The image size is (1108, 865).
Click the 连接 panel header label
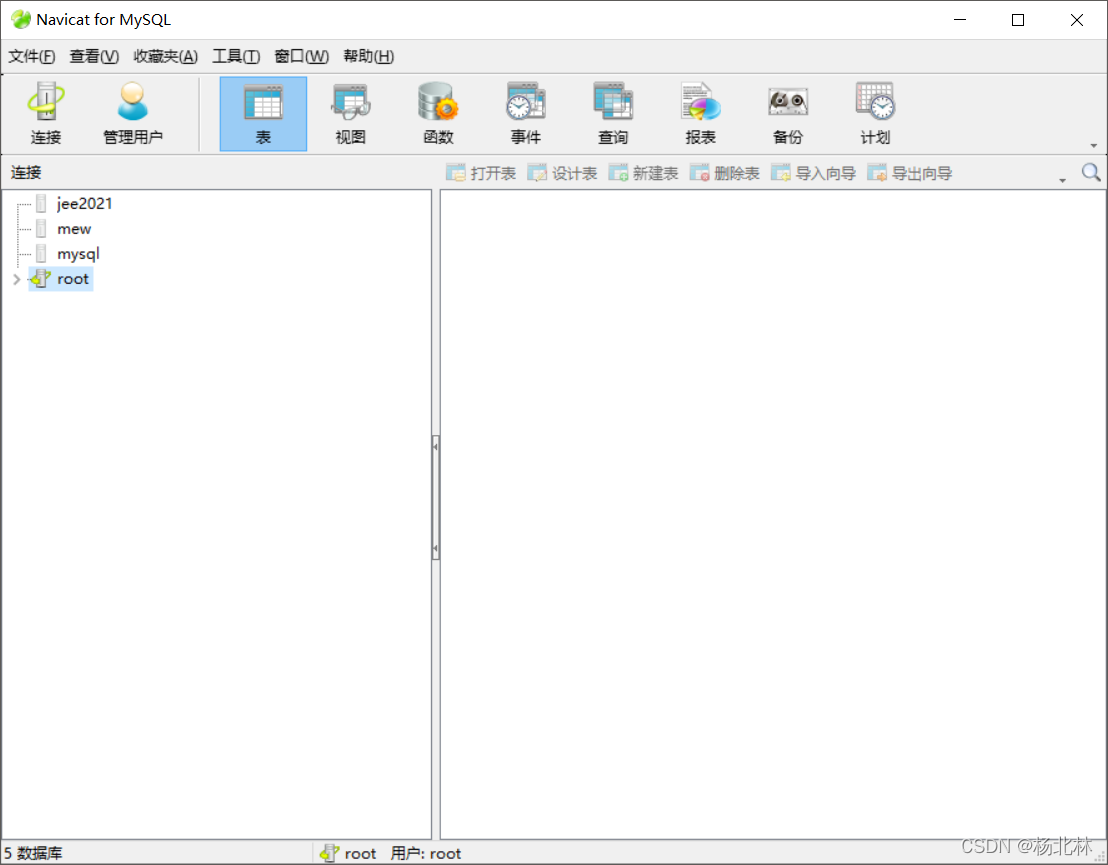(26, 172)
